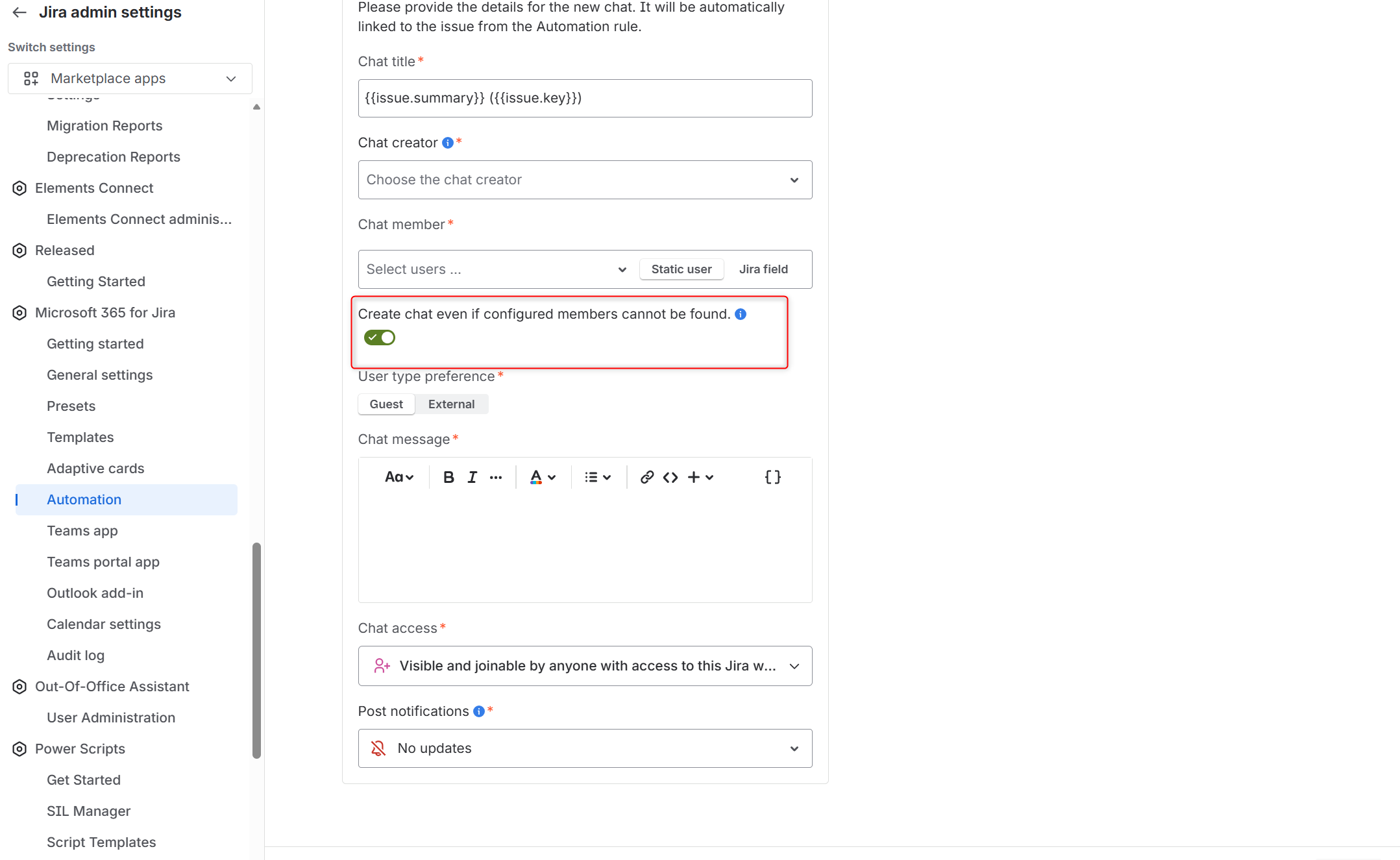
Task: Insert a link in chat message
Action: pyautogui.click(x=646, y=478)
